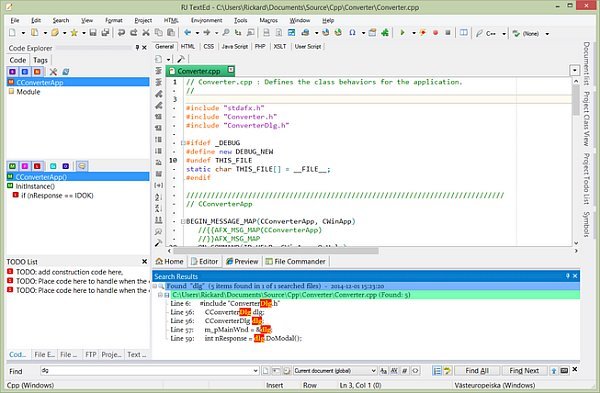Click the Save floppy disk icon
The width and height of the screenshot is (600, 393).
click(93, 33)
